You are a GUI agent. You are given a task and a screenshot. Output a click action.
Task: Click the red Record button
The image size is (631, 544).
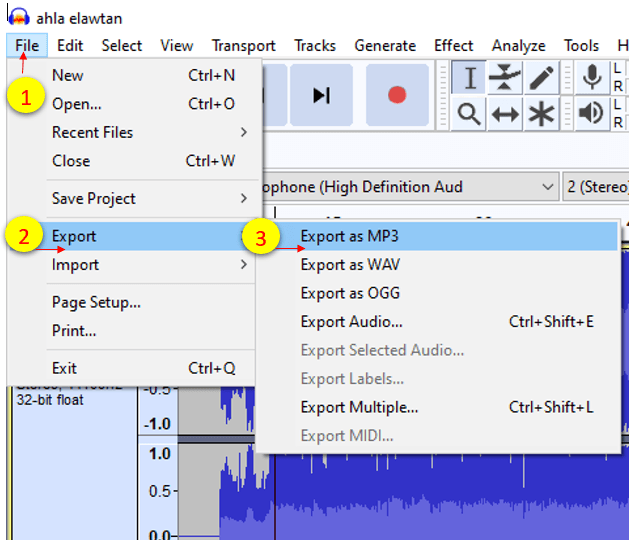pyautogui.click(x=397, y=95)
